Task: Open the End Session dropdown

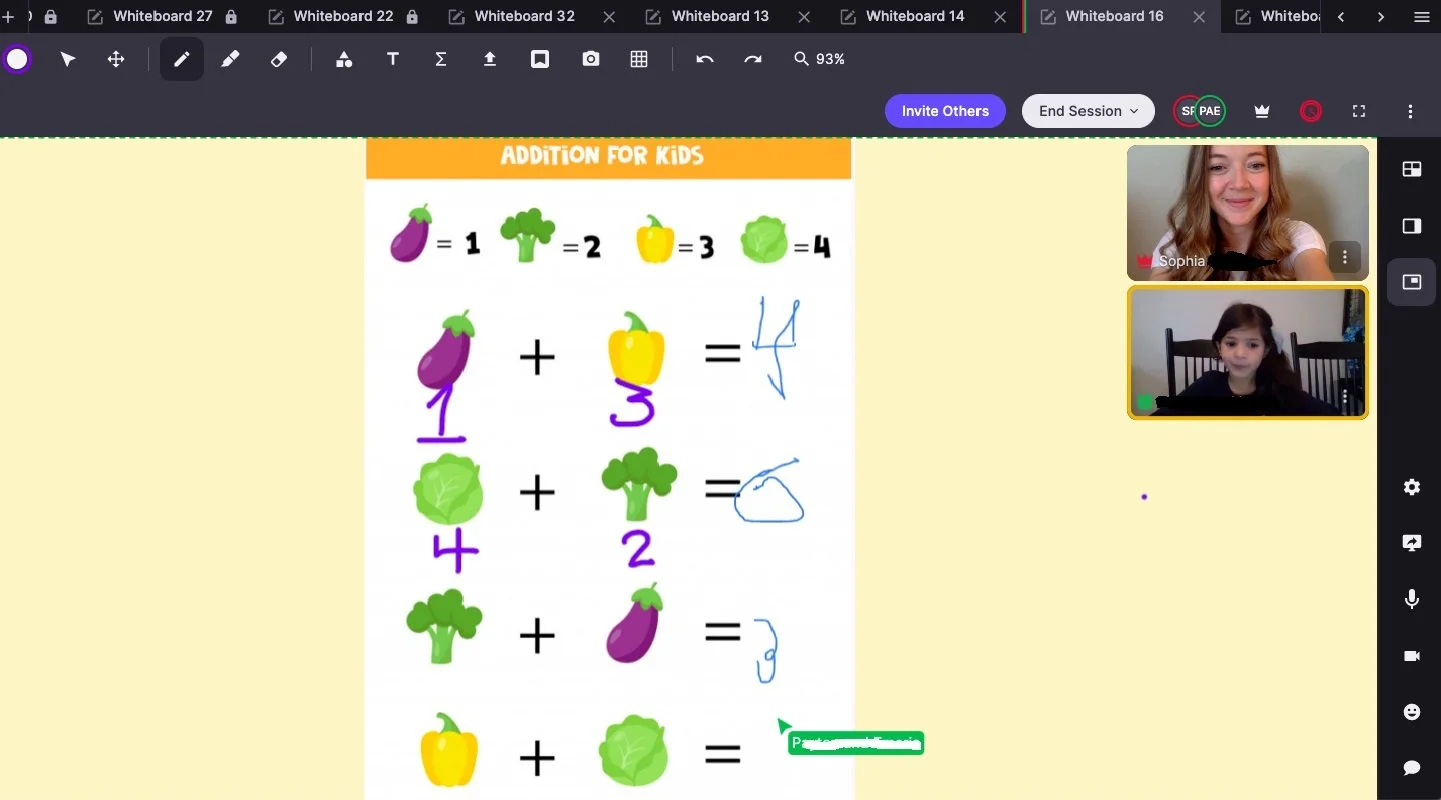Action: pyautogui.click(x=1087, y=111)
